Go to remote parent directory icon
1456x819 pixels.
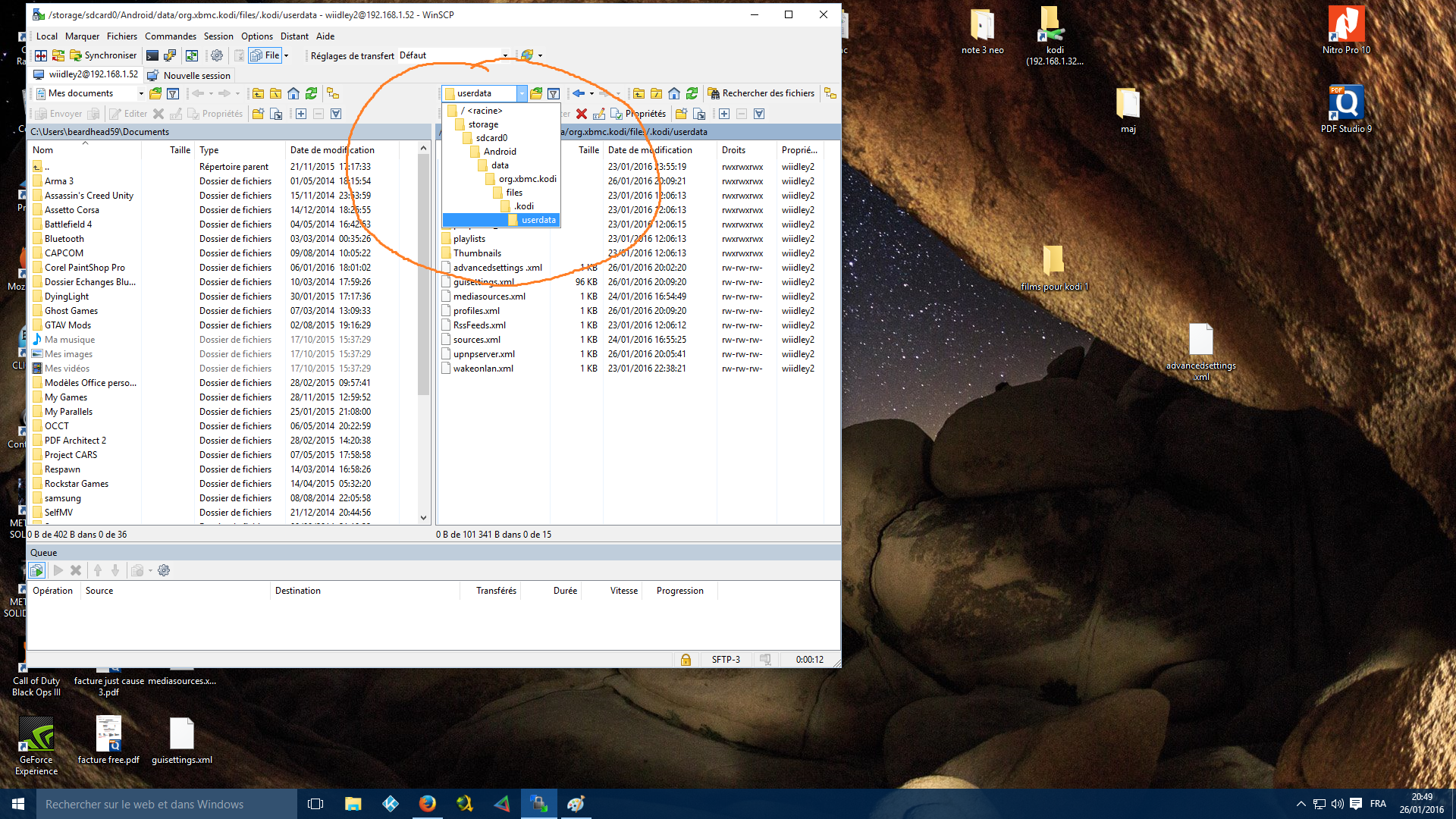point(639,93)
